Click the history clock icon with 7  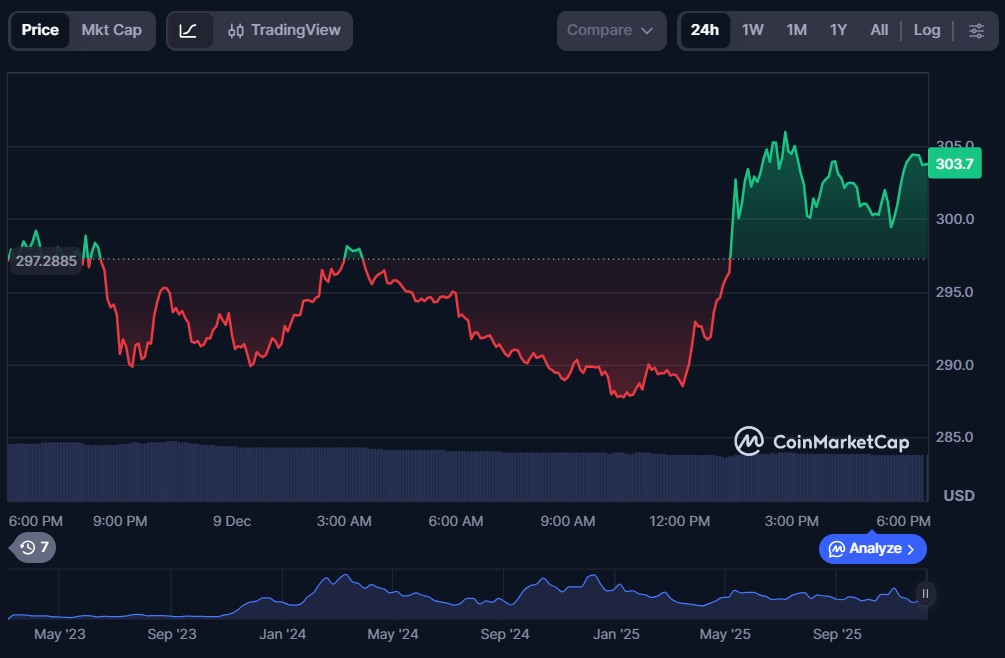pos(34,547)
